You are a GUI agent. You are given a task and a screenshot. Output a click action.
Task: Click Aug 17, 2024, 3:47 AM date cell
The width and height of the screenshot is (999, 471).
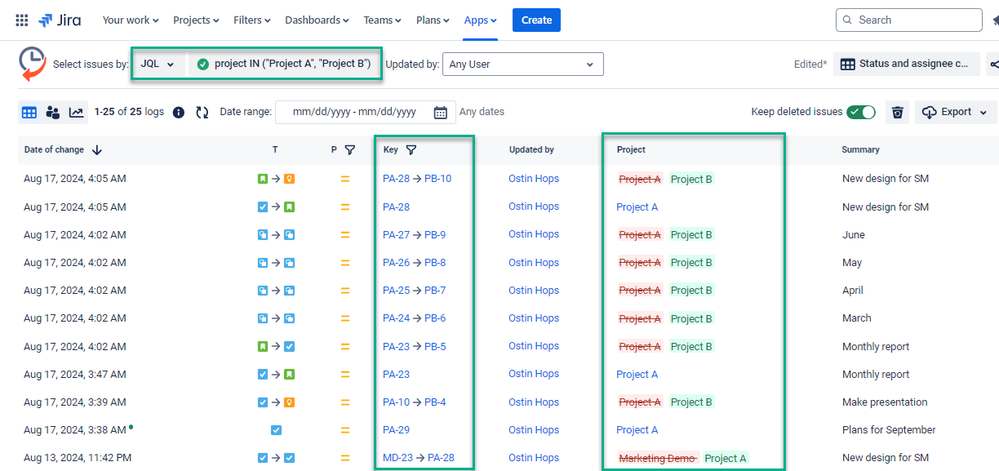point(75,374)
